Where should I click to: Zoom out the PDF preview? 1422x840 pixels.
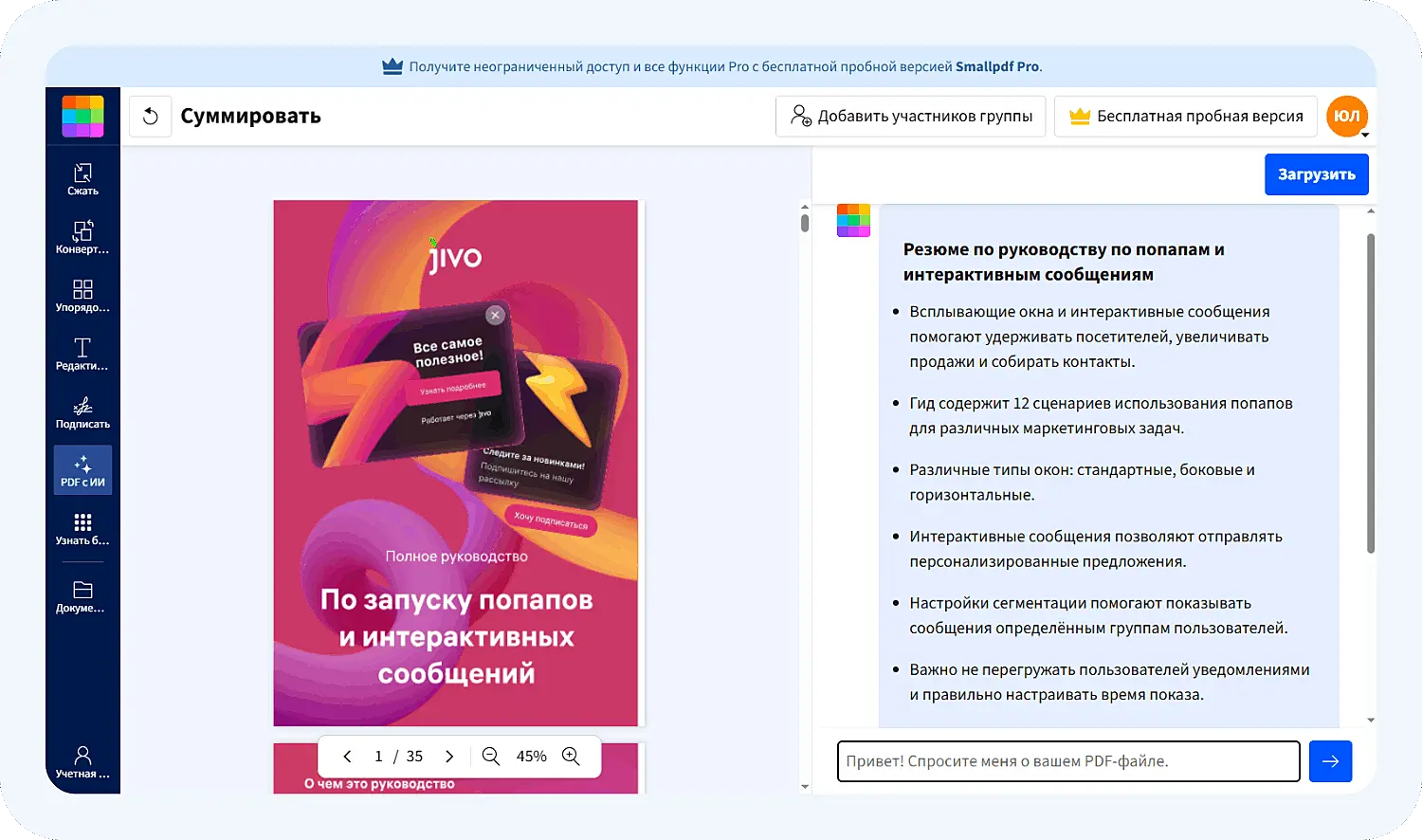tap(491, 756)
